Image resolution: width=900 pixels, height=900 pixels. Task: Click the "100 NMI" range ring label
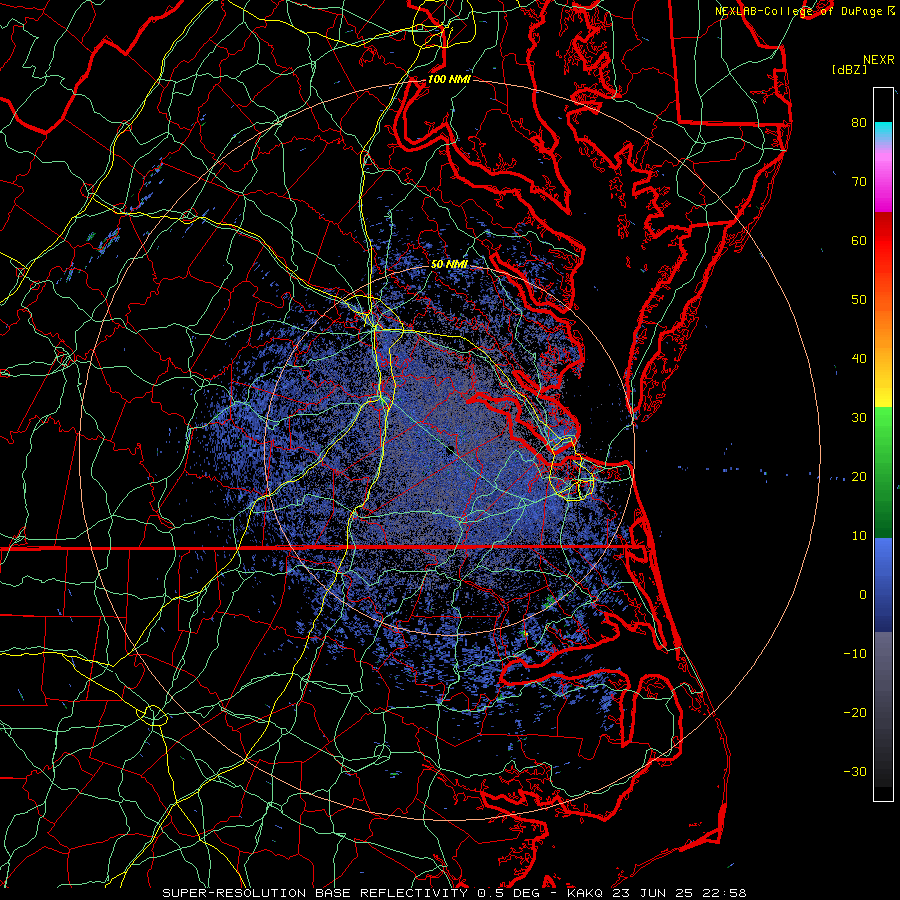(x=449, y=79)
